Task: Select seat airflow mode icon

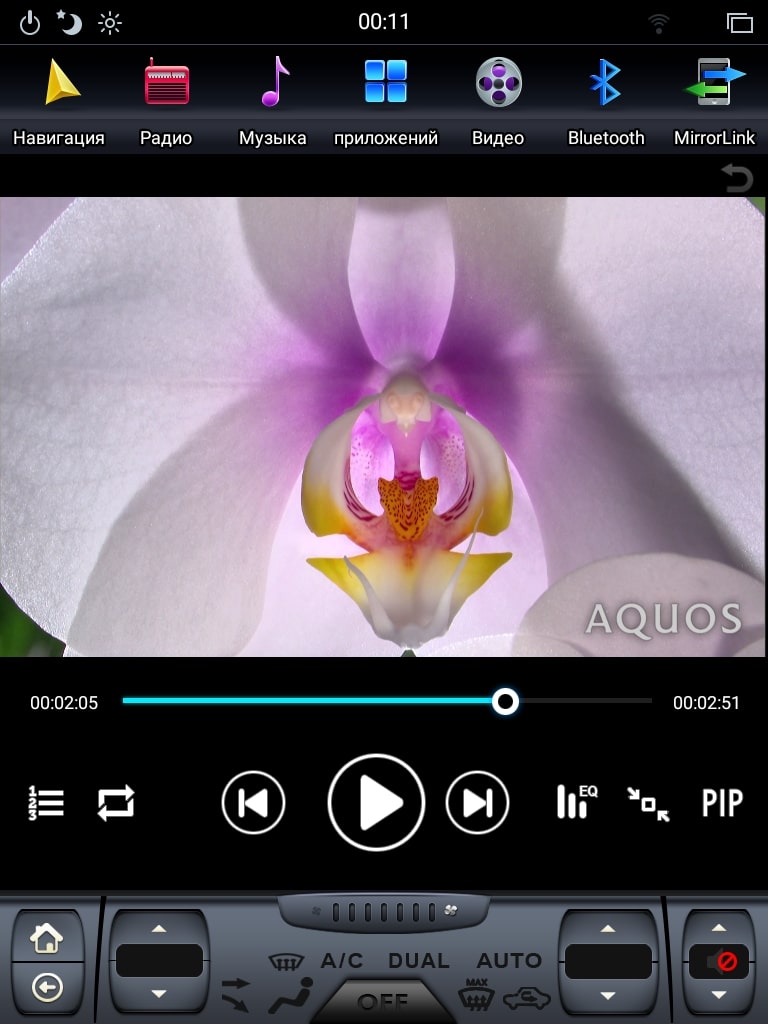Action: pos(292,996)
